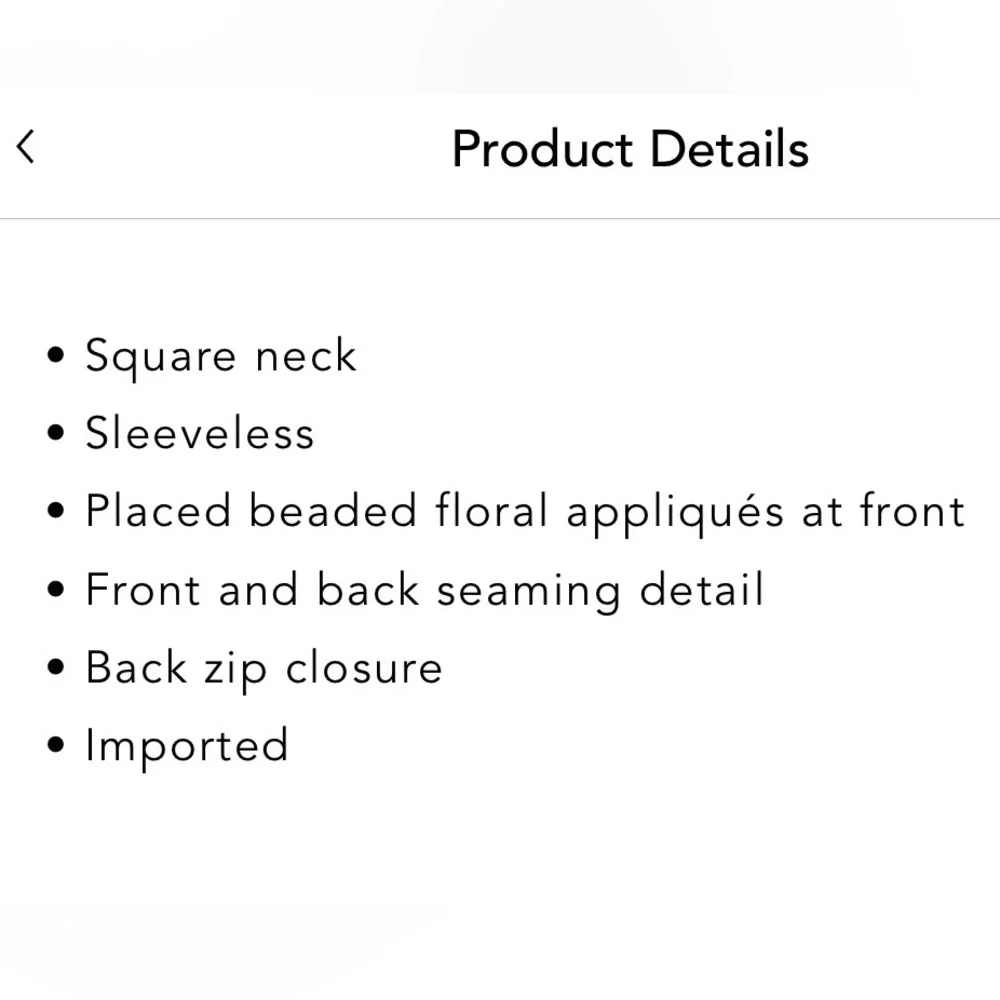Select the Sleeveless list item

(x=199, y=434)
